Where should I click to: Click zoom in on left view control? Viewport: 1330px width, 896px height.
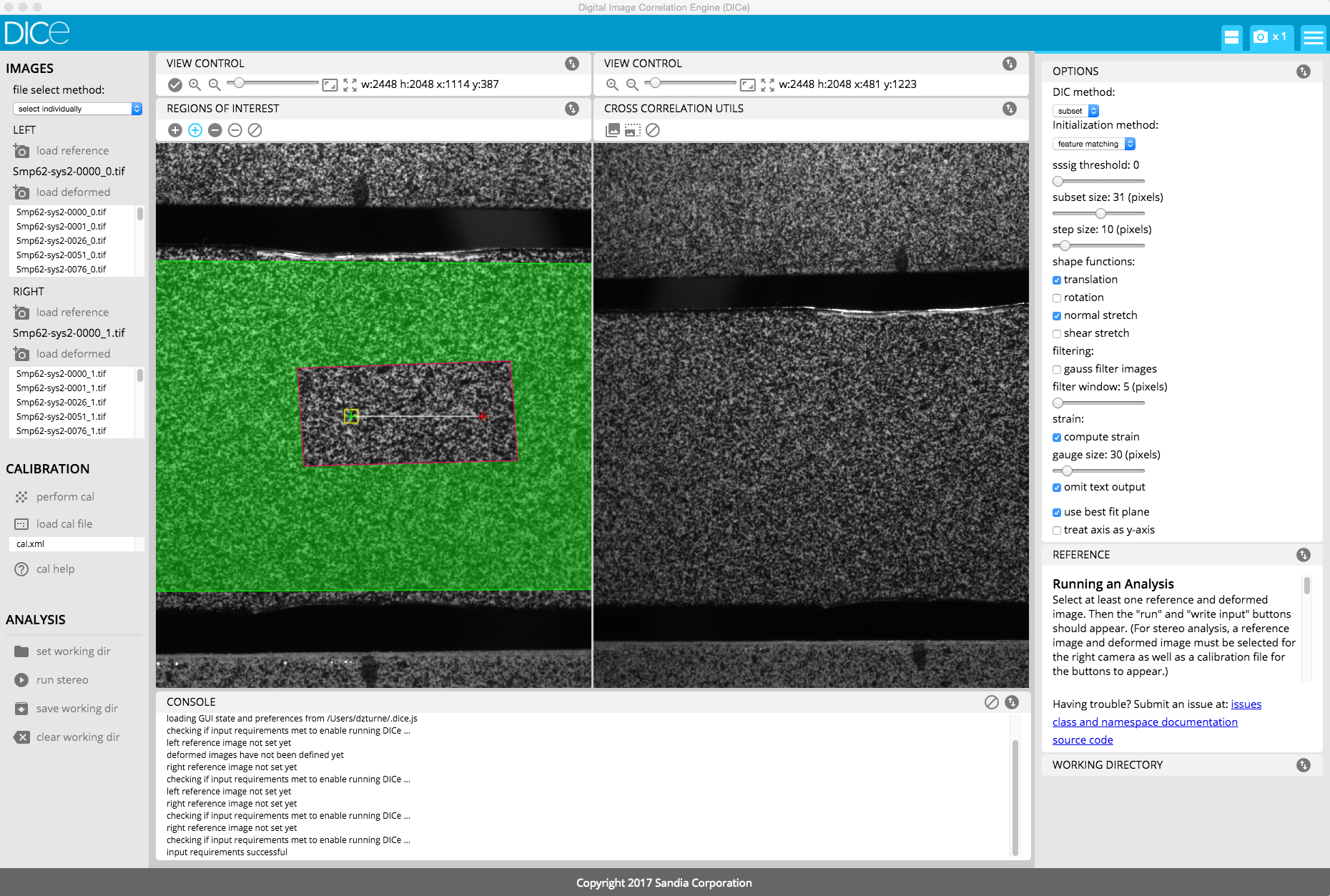click(194, 85)
